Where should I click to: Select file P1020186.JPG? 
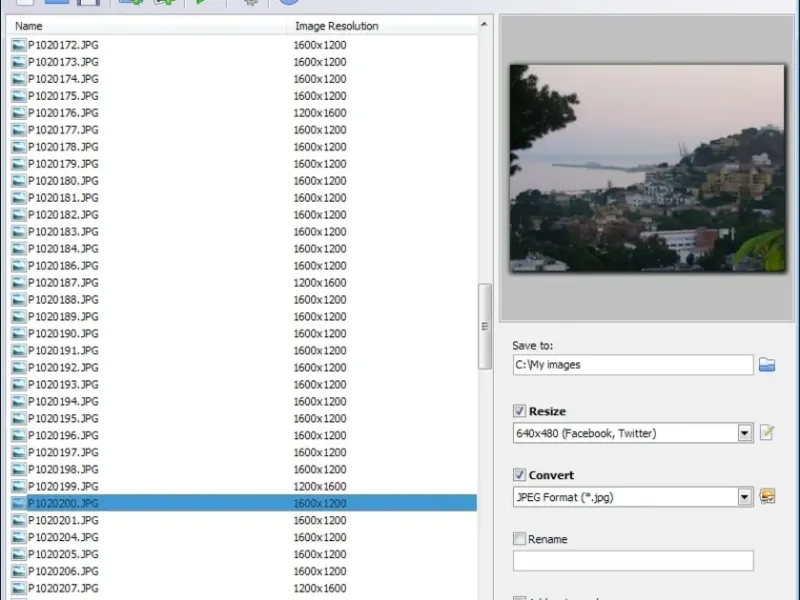(63, 265)
